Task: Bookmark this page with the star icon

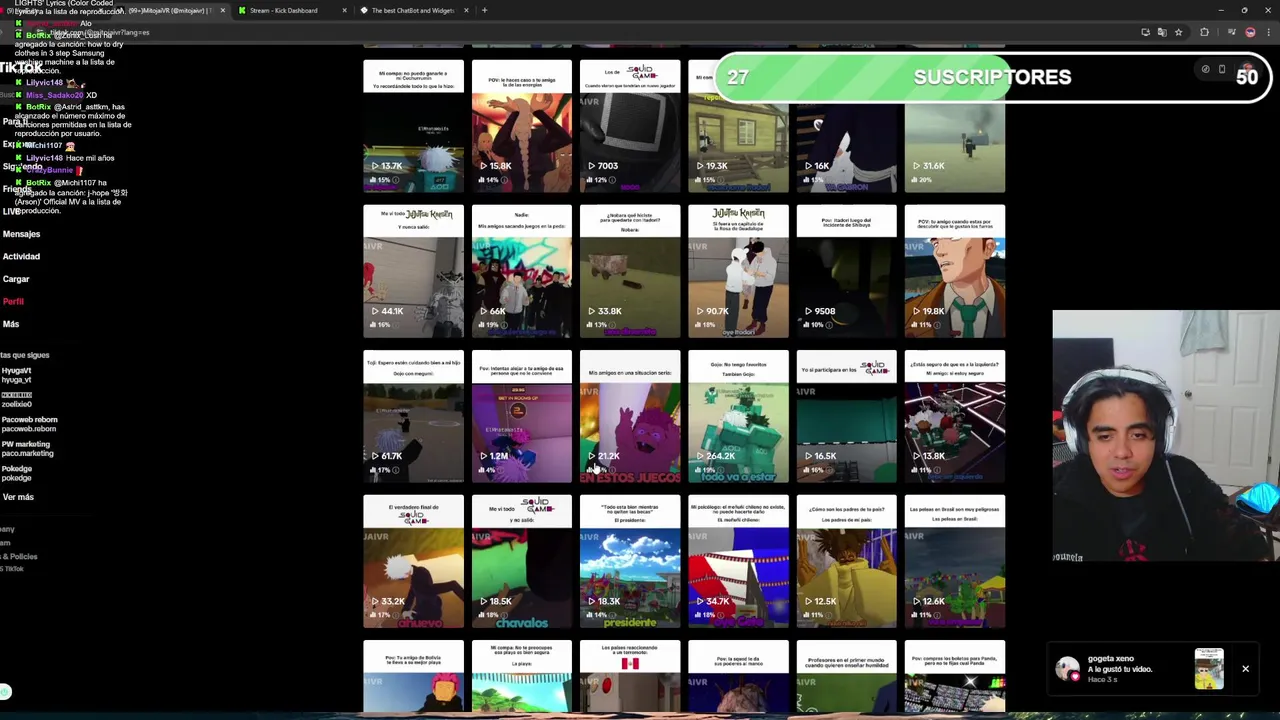Action: (x=1178, y=32)
